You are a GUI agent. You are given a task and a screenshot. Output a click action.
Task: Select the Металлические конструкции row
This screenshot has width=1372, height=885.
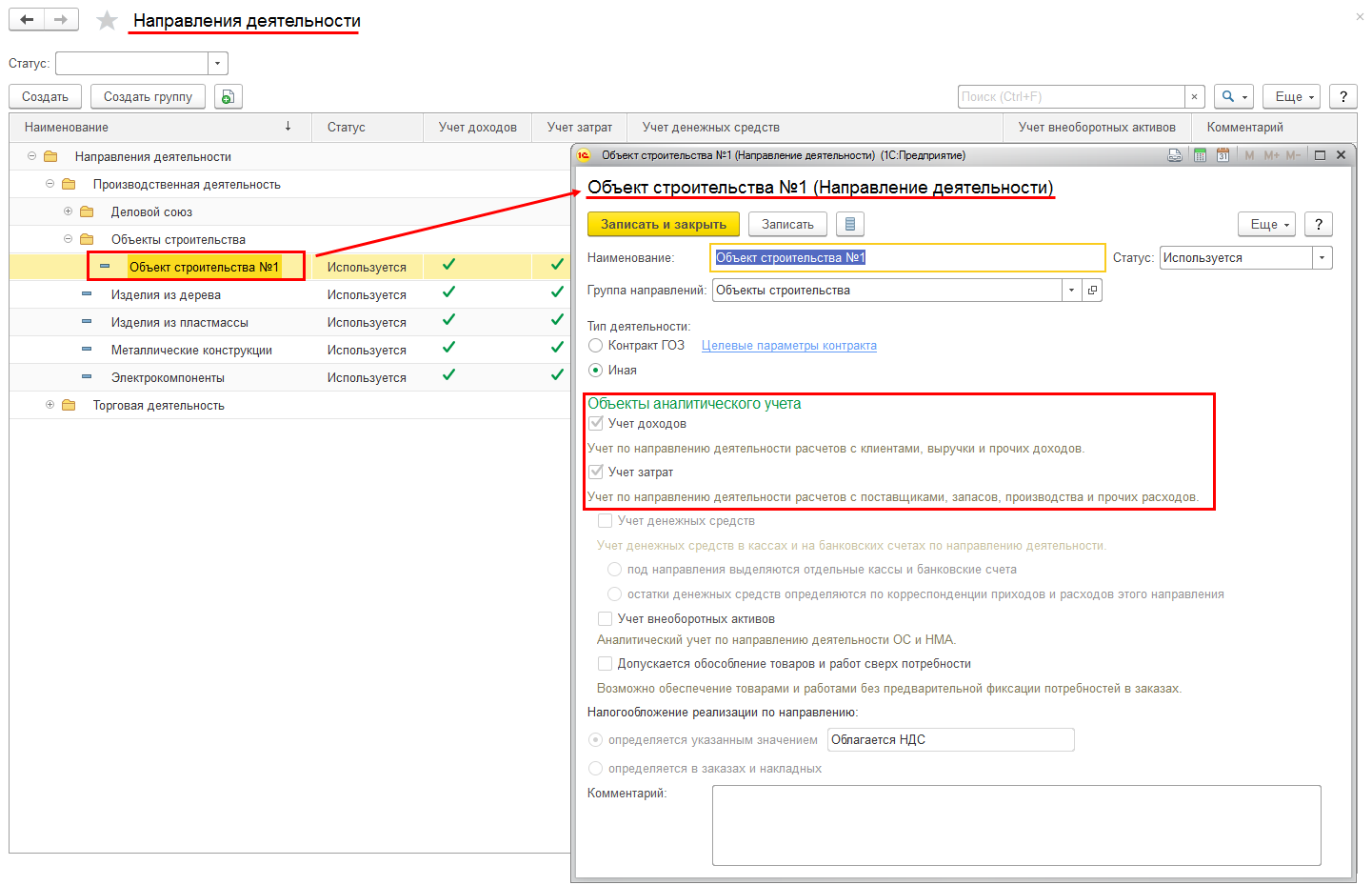[289, 350]
